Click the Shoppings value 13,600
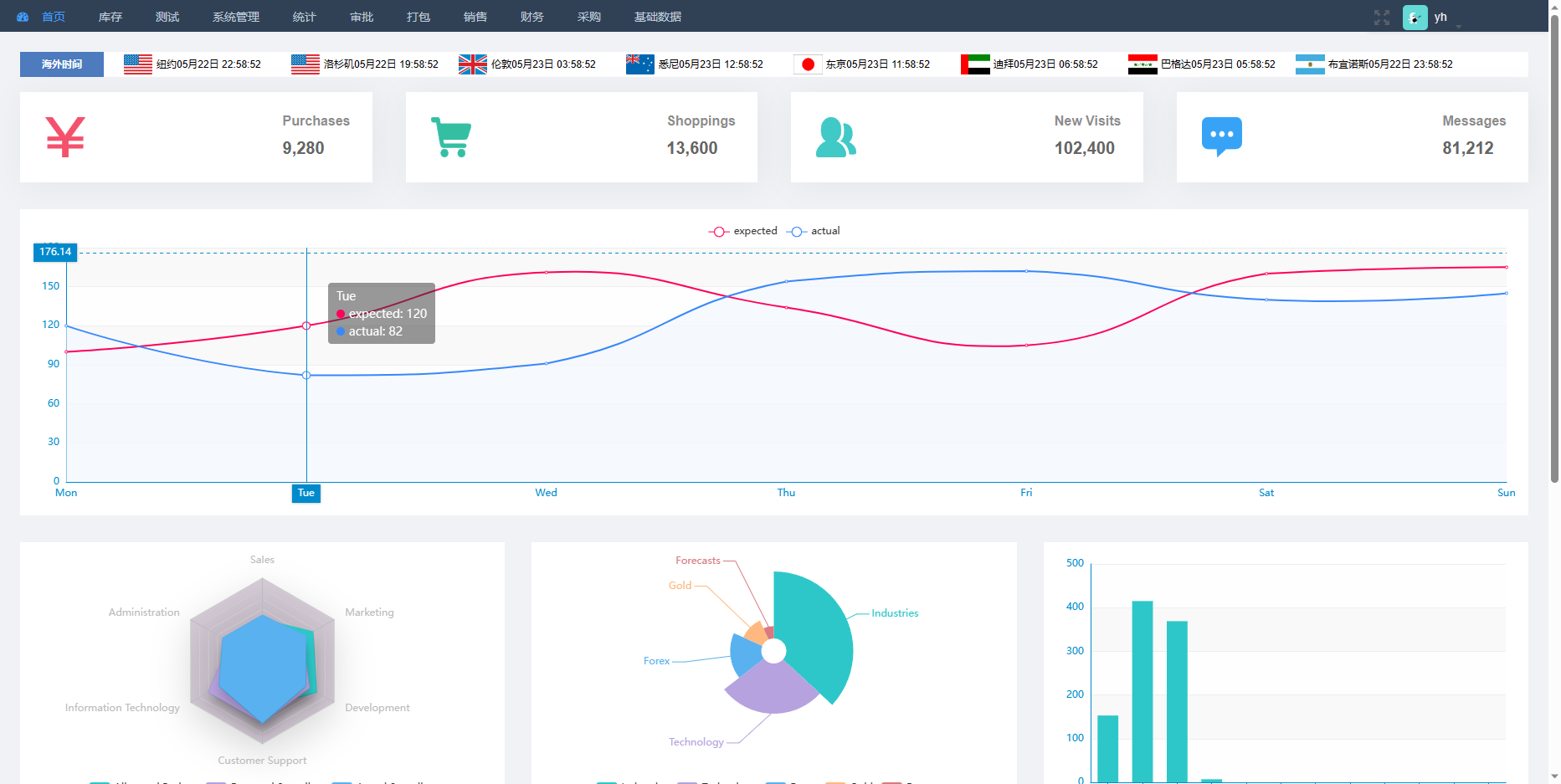The height and width of the screenshot is (784, 1561). click(692, 148)
